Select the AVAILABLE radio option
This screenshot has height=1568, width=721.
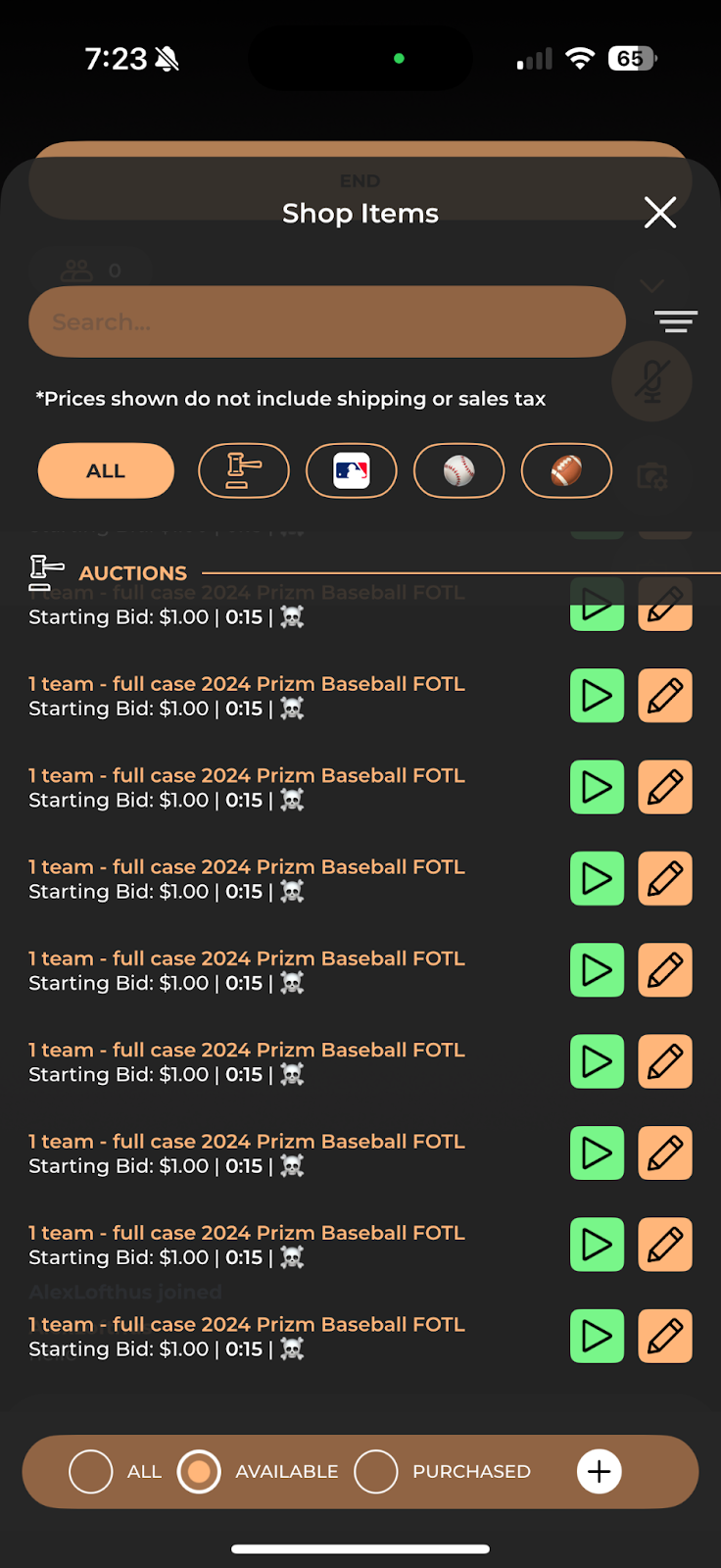(x=199, y=1471)
